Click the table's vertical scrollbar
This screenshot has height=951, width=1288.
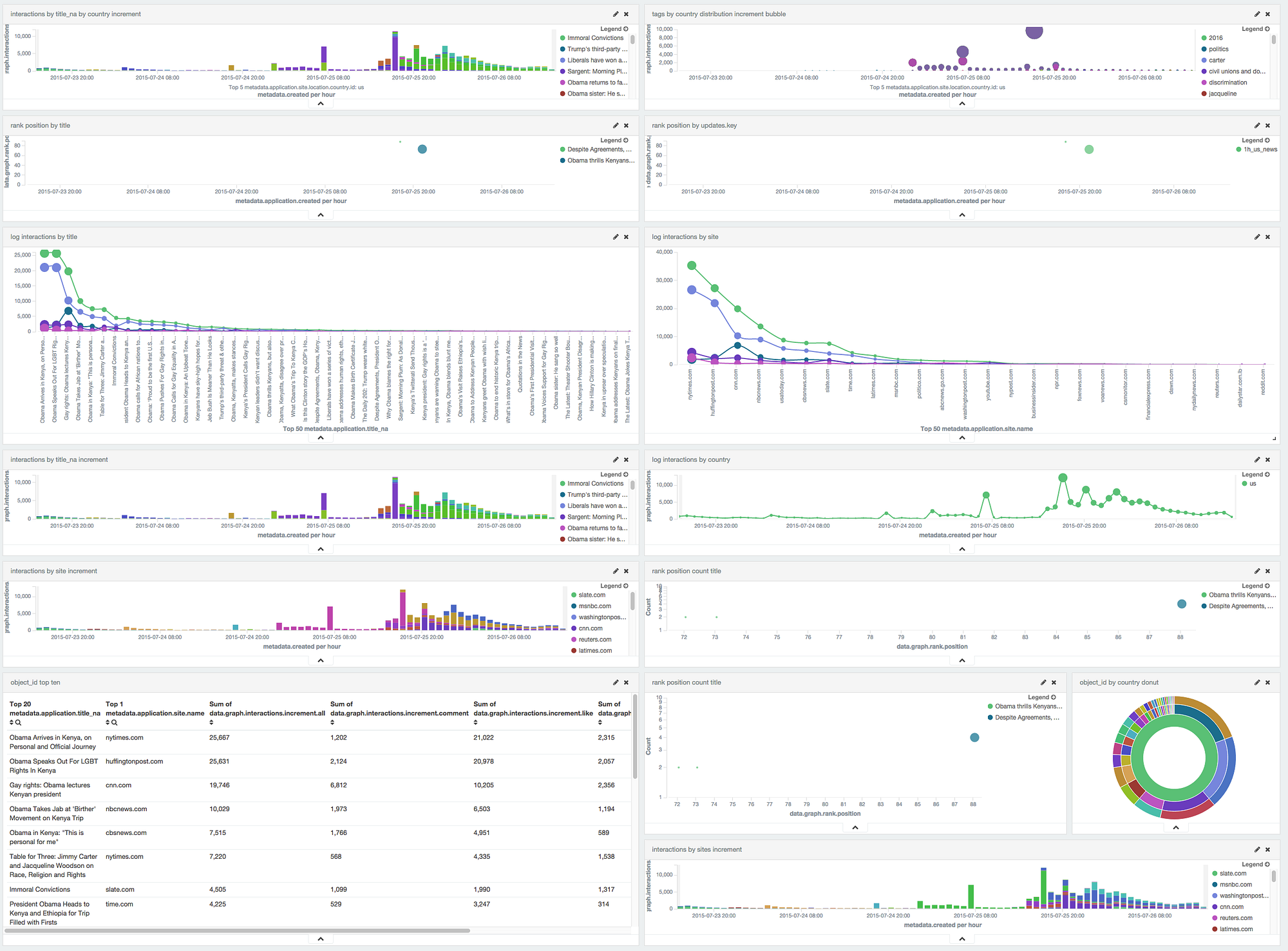coord(634,736)
